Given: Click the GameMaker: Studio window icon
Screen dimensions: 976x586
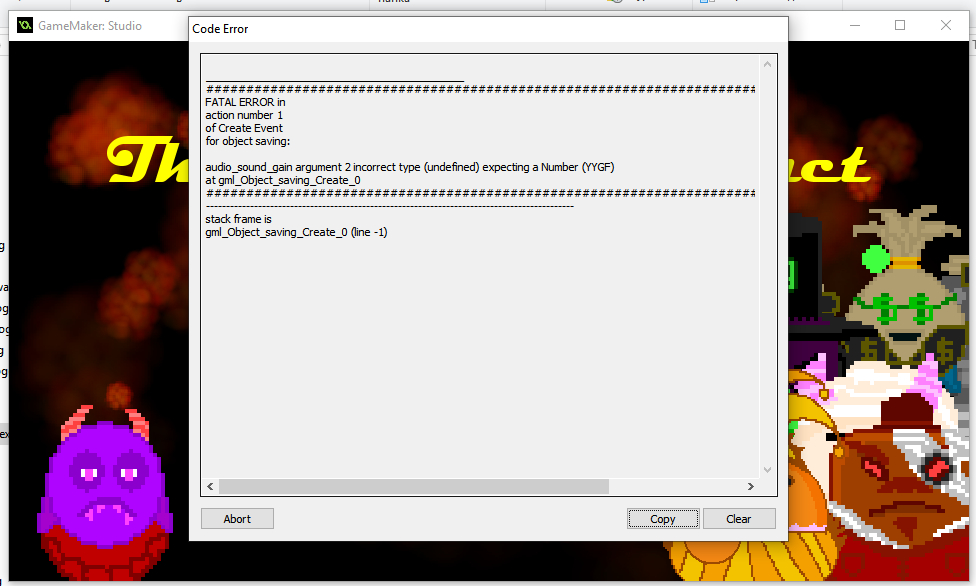Looking at the screenshot, I should 25,26.
